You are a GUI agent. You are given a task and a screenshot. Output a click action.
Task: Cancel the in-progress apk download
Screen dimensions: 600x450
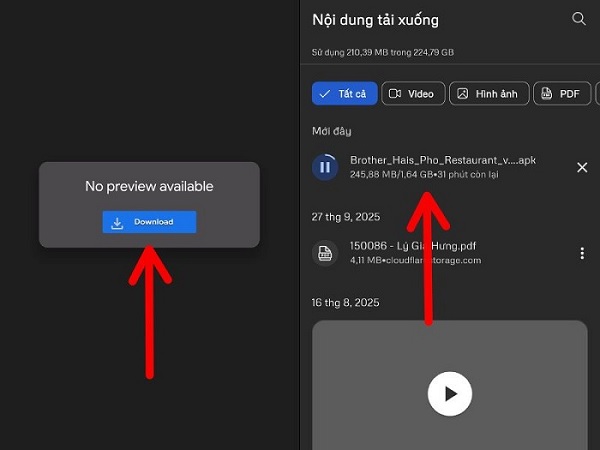pyautogui.click(x=582, y=167)
